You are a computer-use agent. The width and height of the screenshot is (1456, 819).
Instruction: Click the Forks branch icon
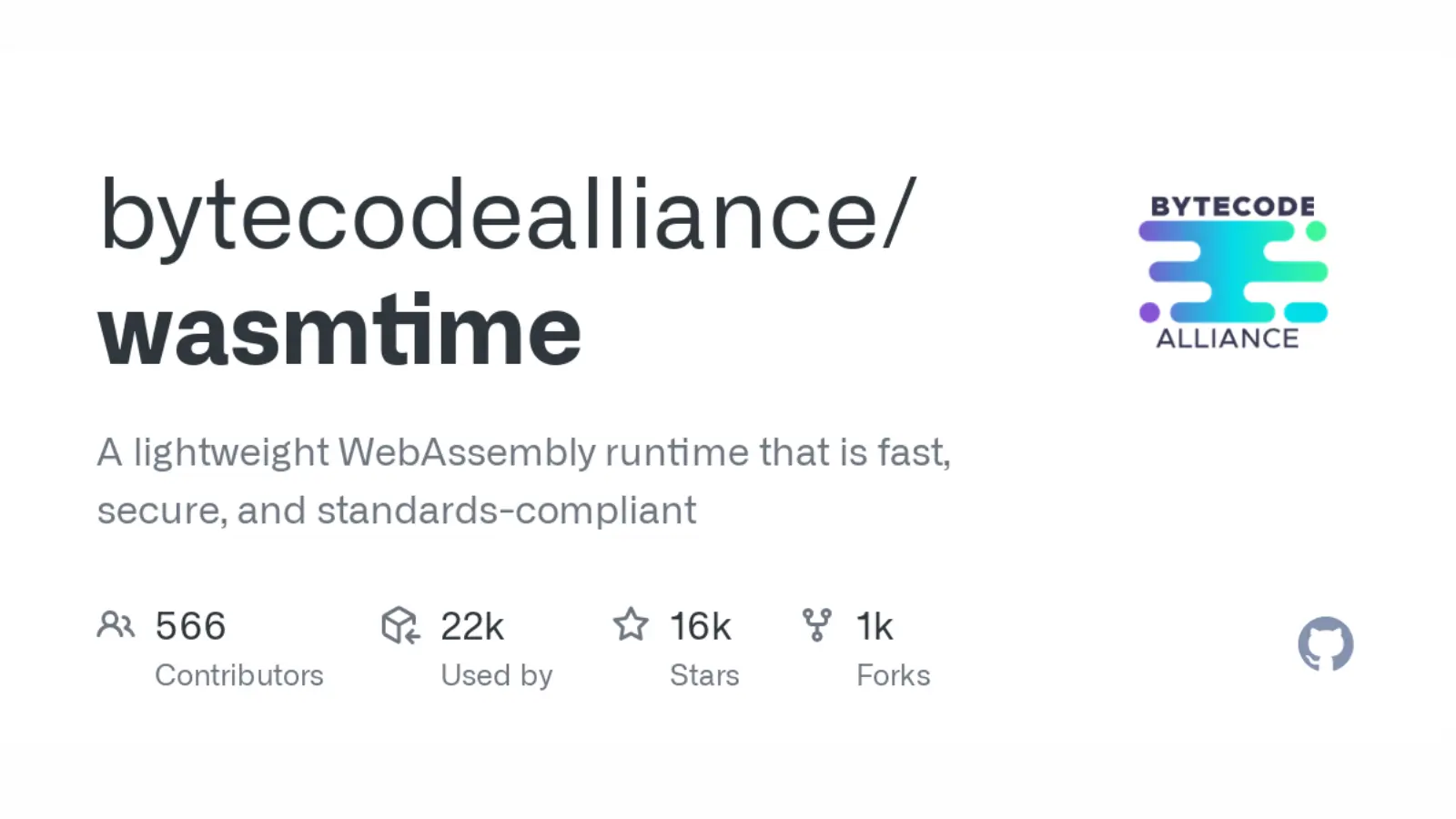pos(816,625)
